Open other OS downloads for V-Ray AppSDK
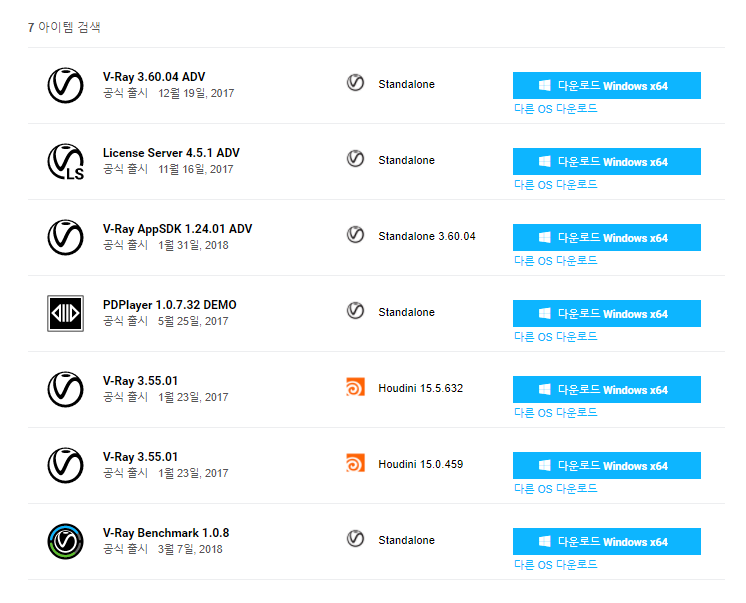The width and height of the screenshot is (746, 603). tap(555, 261)
